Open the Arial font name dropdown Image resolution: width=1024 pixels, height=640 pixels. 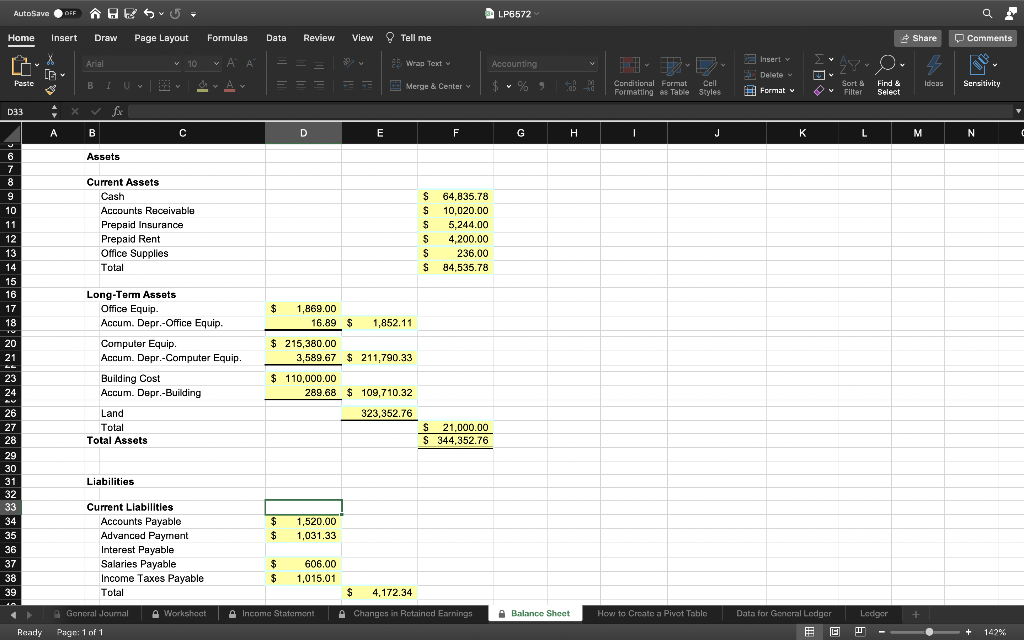pos(176,63)
